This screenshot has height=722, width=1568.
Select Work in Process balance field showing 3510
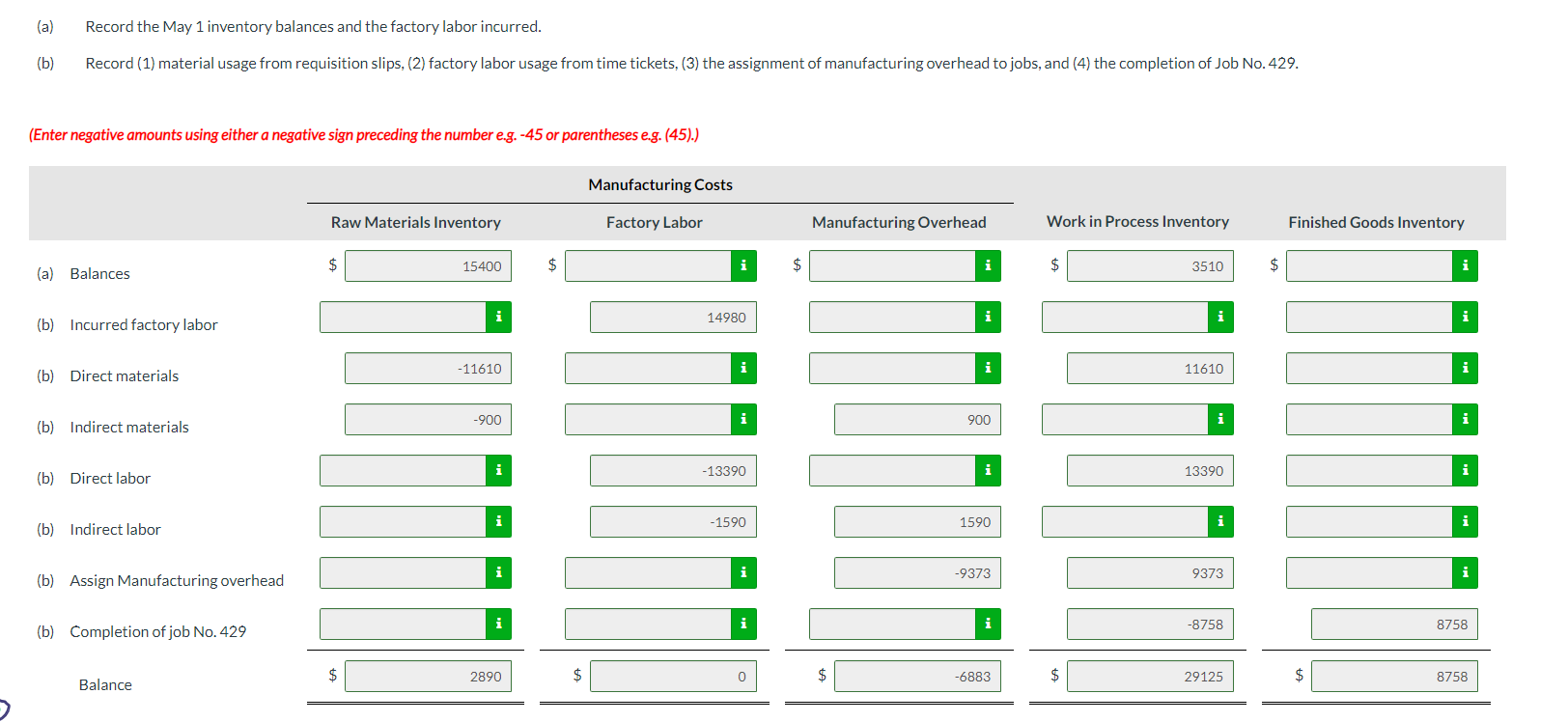tap(1150, 265)
